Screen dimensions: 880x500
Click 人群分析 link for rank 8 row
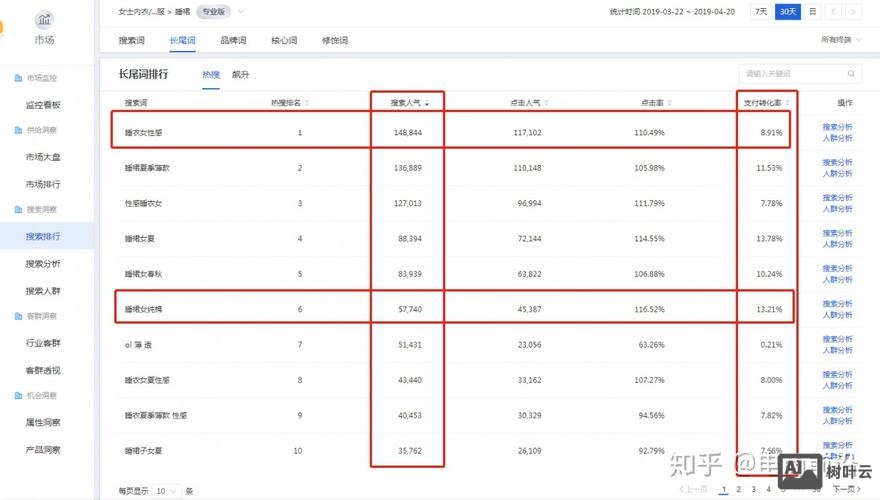(x=837, y=386)
